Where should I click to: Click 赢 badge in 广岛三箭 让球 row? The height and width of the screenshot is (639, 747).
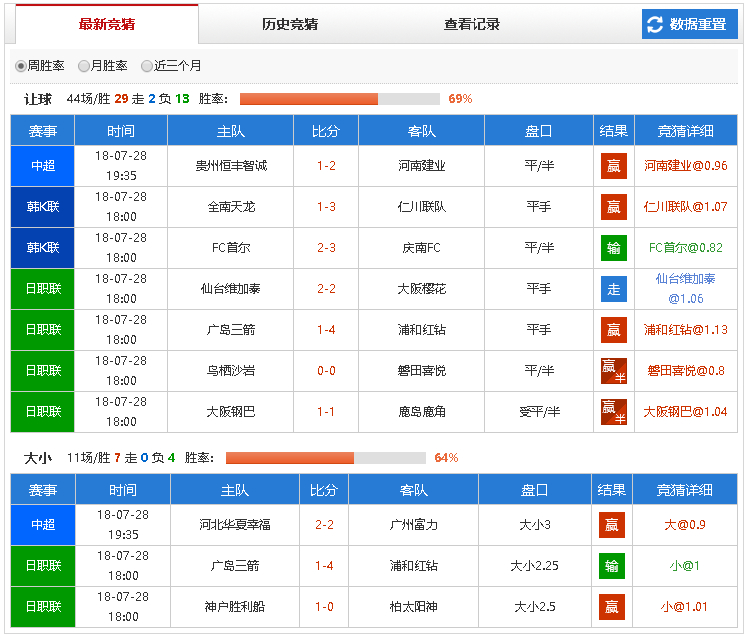coord(614,330)
